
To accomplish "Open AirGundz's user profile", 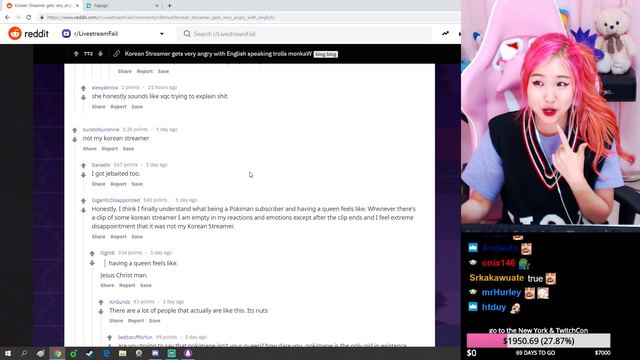I will click(x=119, y=302).
